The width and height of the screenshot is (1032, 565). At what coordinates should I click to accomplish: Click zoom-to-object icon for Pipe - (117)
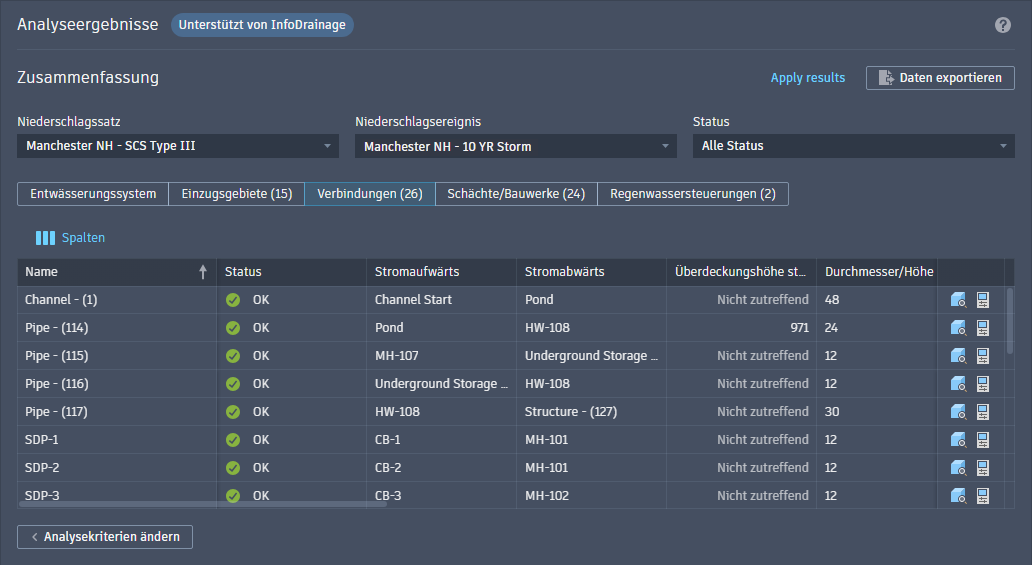point(958,412)
